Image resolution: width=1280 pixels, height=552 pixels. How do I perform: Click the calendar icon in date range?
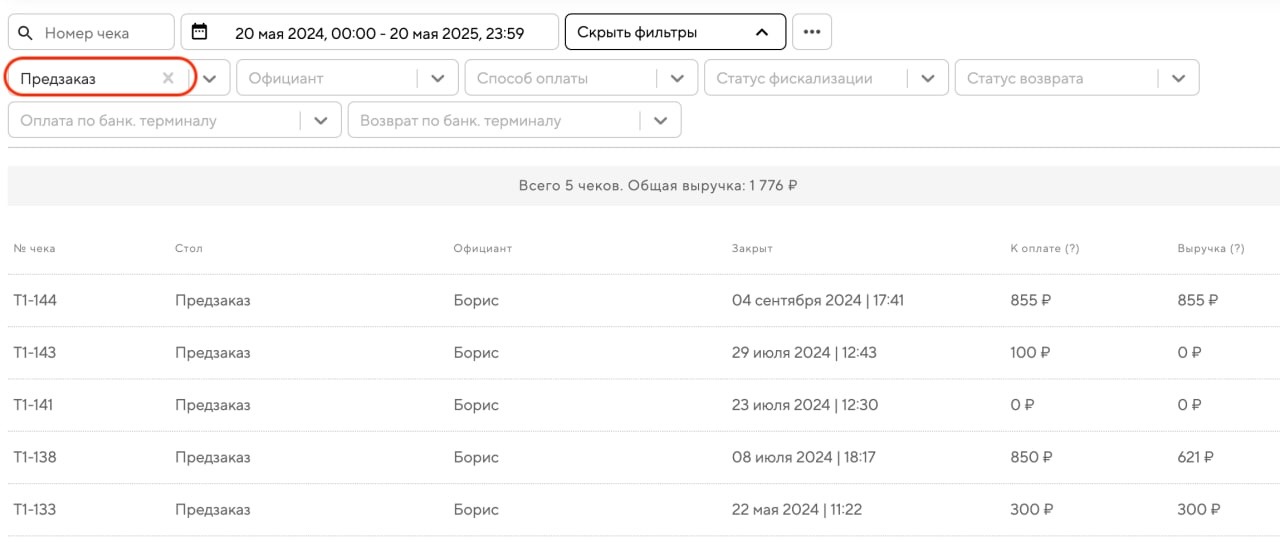pyautogui.click(x=199, y=32)
